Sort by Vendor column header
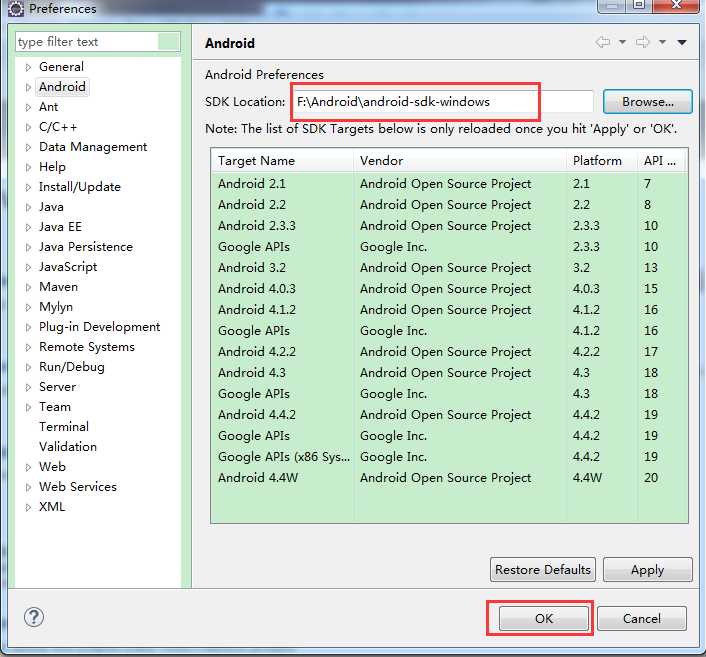Screen dimensions: 706x657 click(460, 161)
